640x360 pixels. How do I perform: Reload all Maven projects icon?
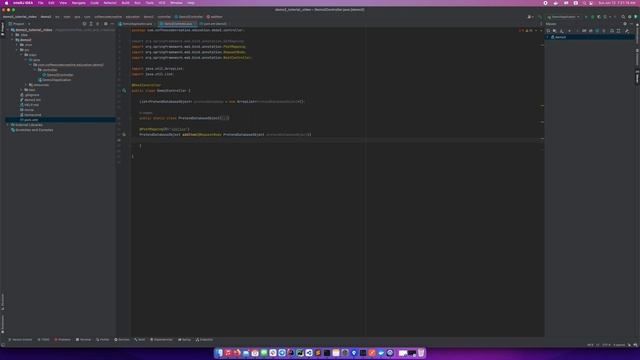coord(548,31)
